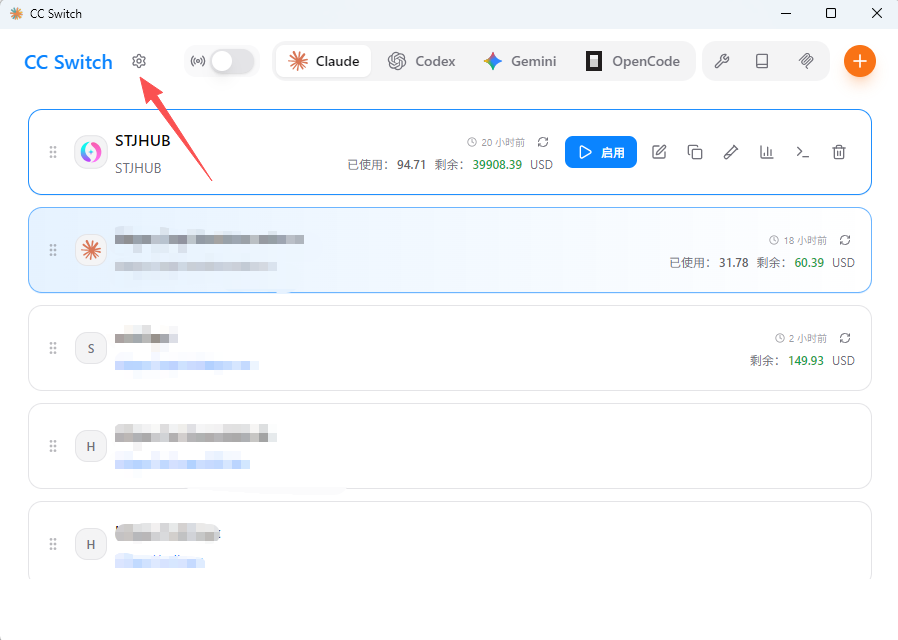Image resolution: width=898 pixels, height=640 pixels.
Task: Minimize the CC Switch window
Action: [786, 13]
